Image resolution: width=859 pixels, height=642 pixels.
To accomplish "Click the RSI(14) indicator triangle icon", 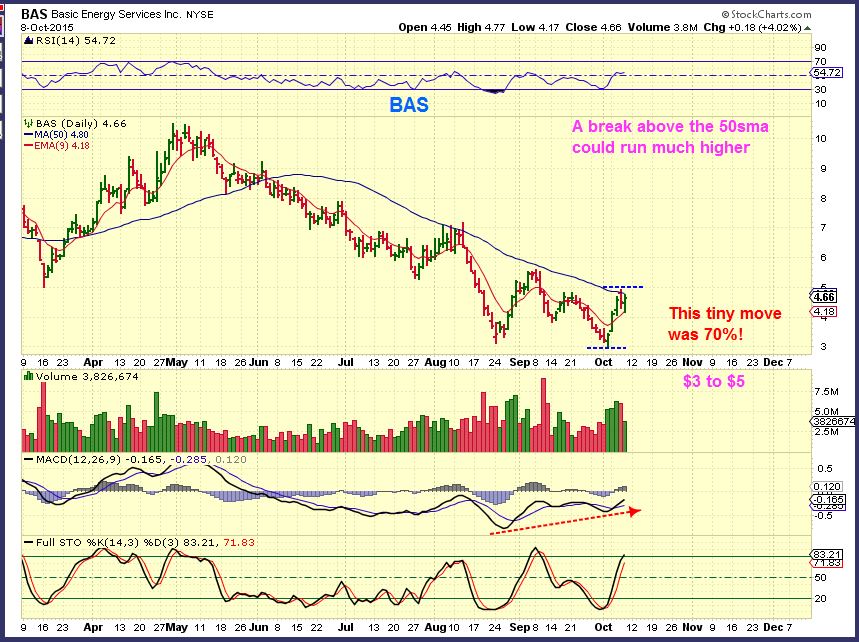I will (28, 41).
